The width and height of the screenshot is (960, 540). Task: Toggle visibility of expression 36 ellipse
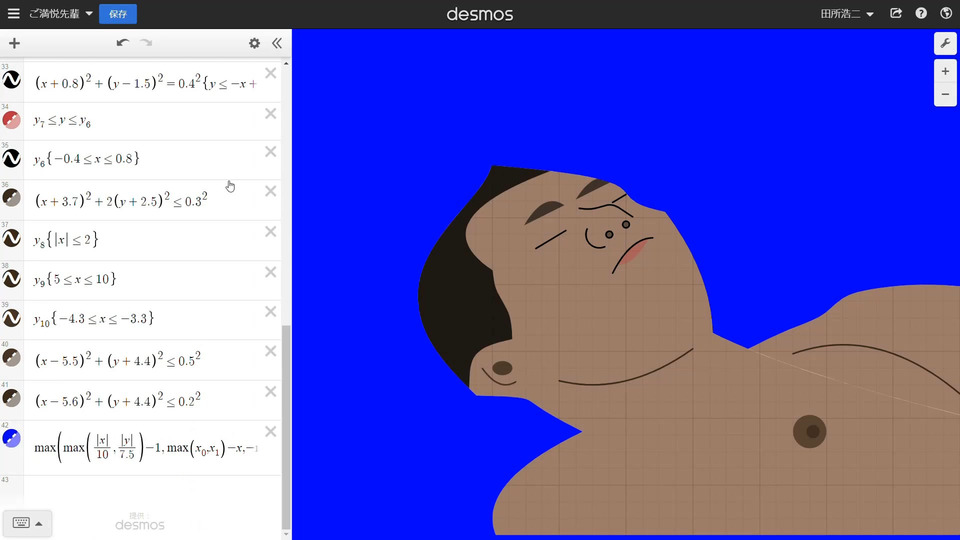12,198
